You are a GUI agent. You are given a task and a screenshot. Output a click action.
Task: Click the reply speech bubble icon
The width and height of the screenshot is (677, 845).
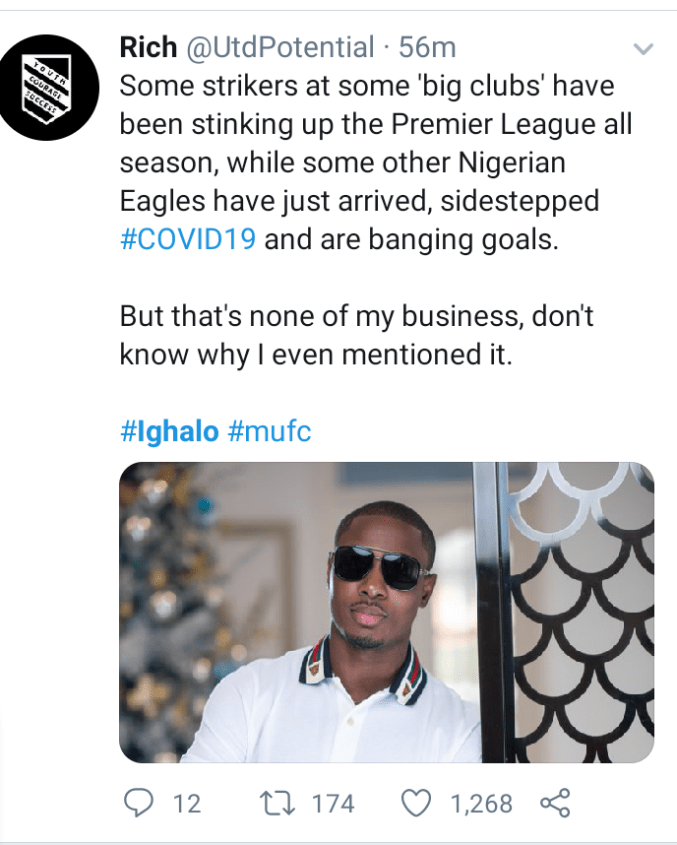[x=137, y=802]
